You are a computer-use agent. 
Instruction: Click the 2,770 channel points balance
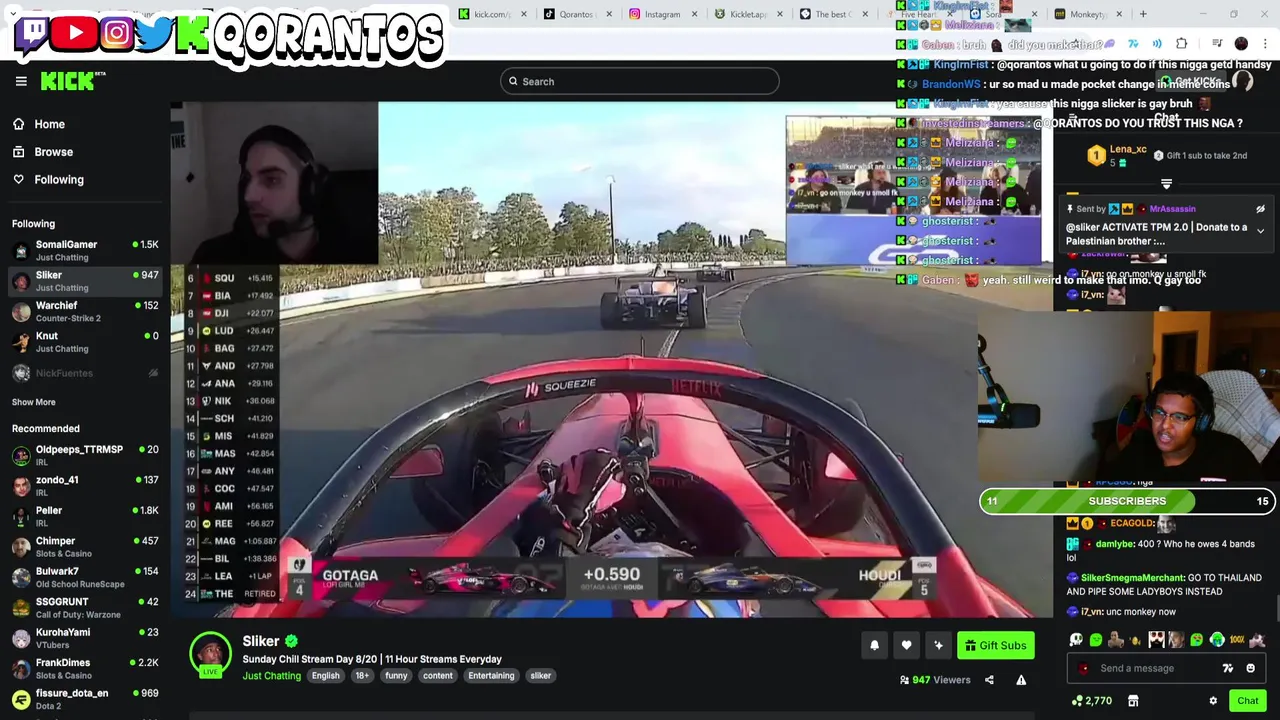click(1091, 701)
